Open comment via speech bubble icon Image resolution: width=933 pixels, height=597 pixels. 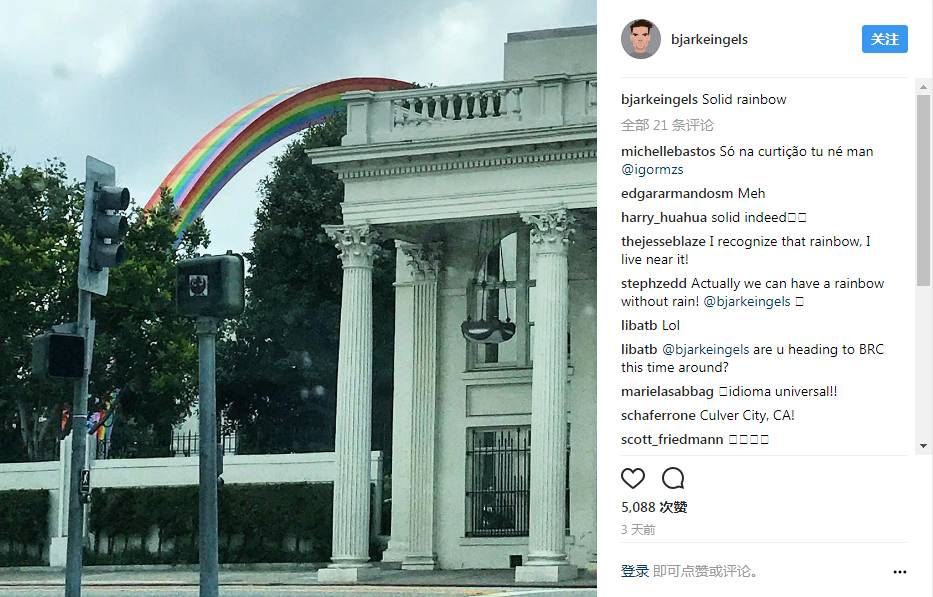tap(673, 478)
